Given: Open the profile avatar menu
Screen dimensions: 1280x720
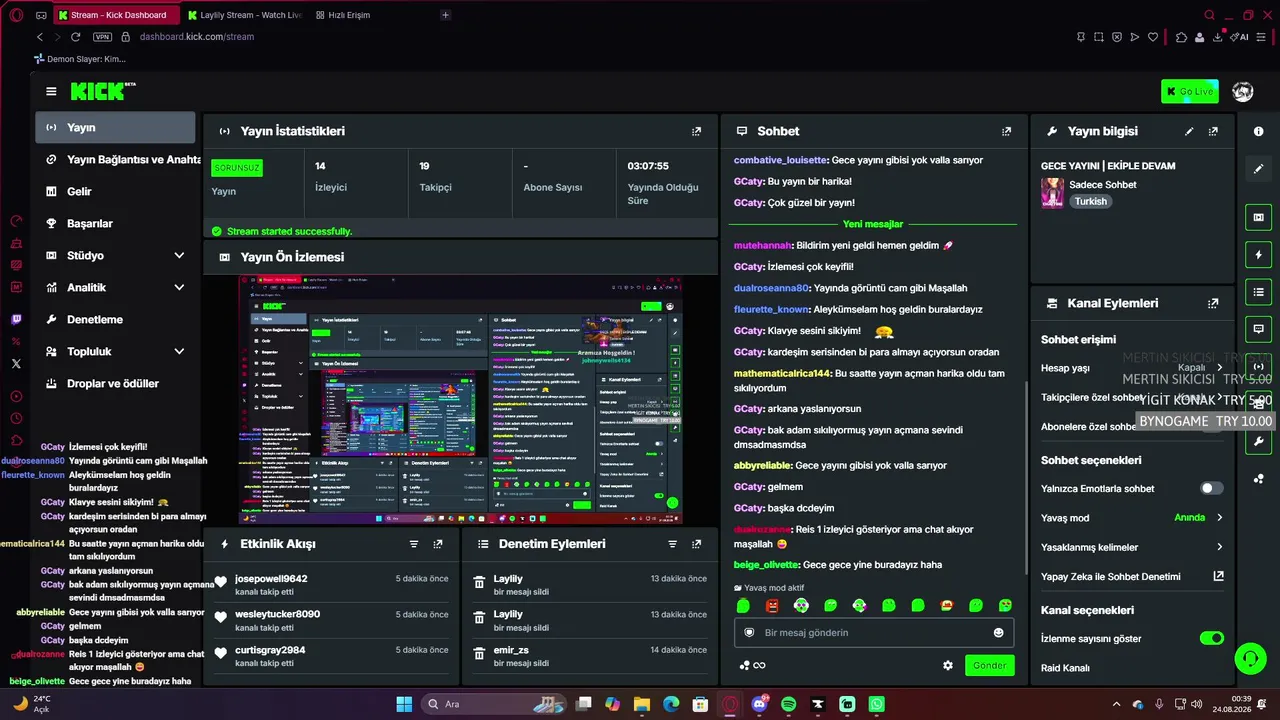Looking at the screenshot, I should (1243, 92).
